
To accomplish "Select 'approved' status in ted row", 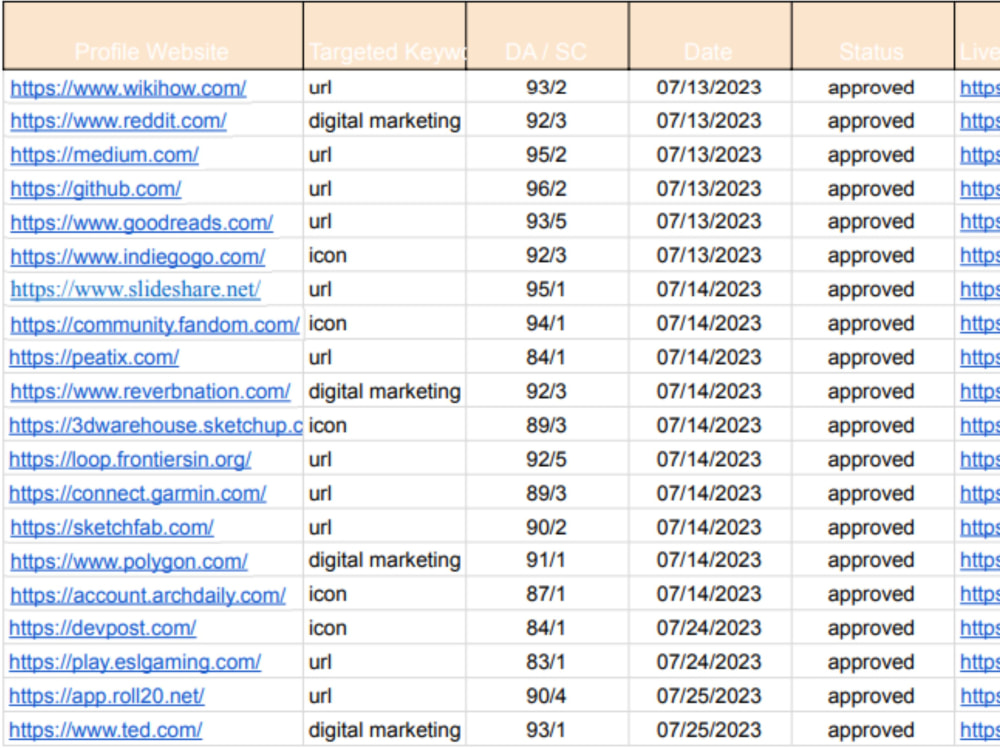I will coord(871,730).
